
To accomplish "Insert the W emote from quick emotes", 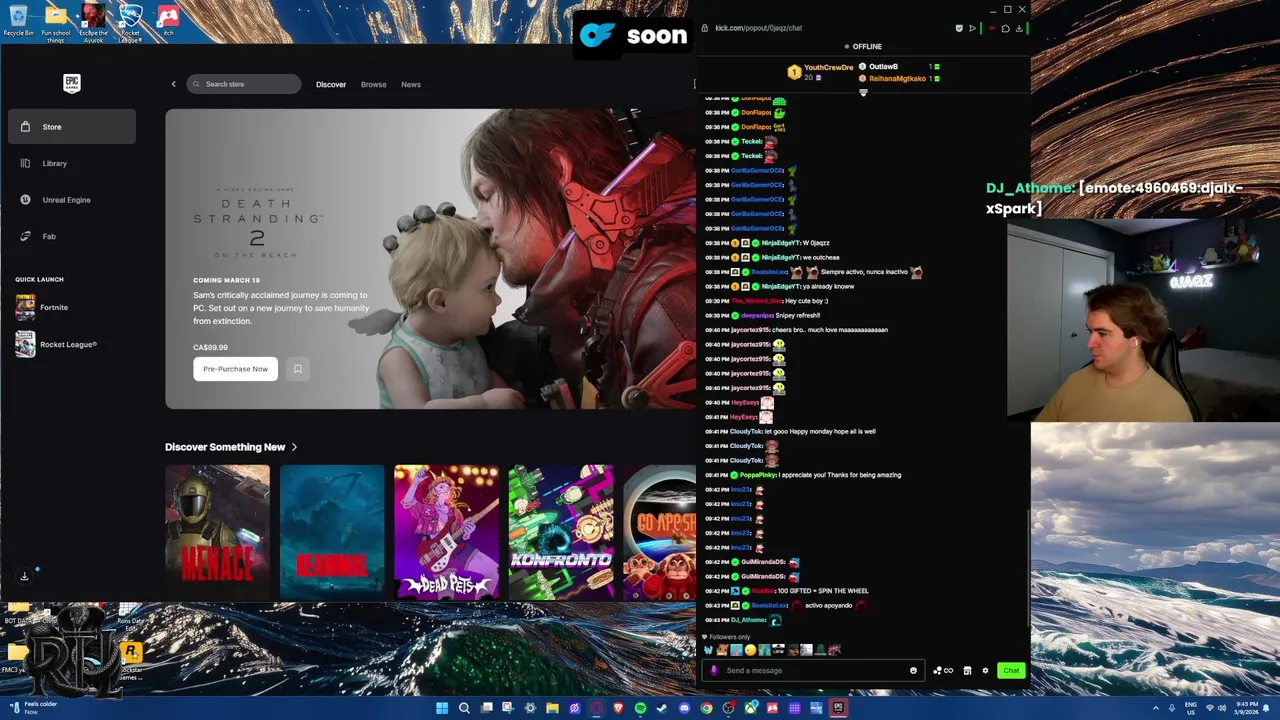I will 708,650.
